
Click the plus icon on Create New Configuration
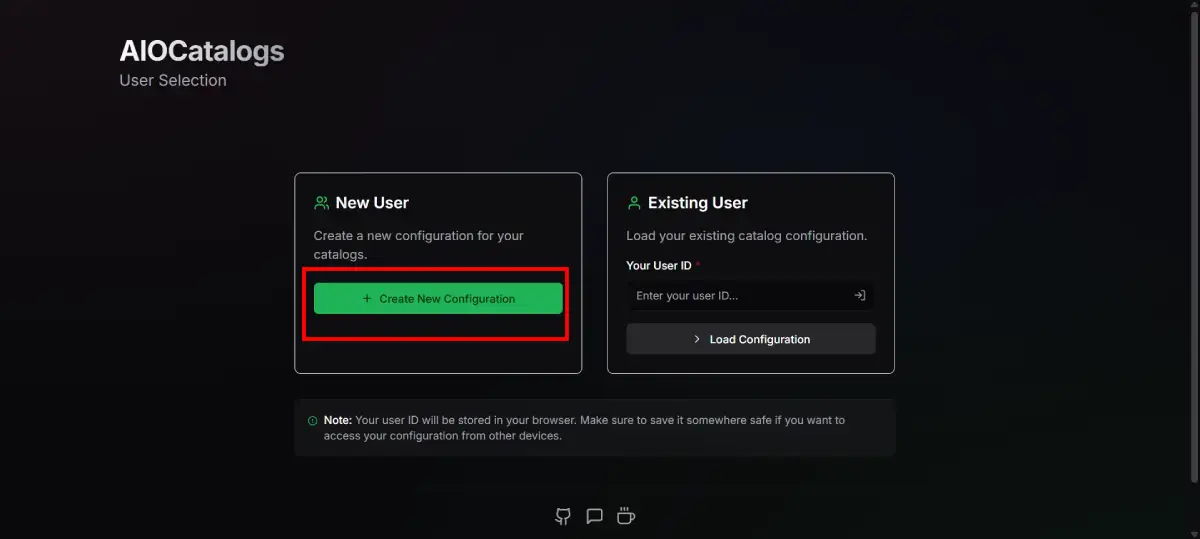(367, 298)
